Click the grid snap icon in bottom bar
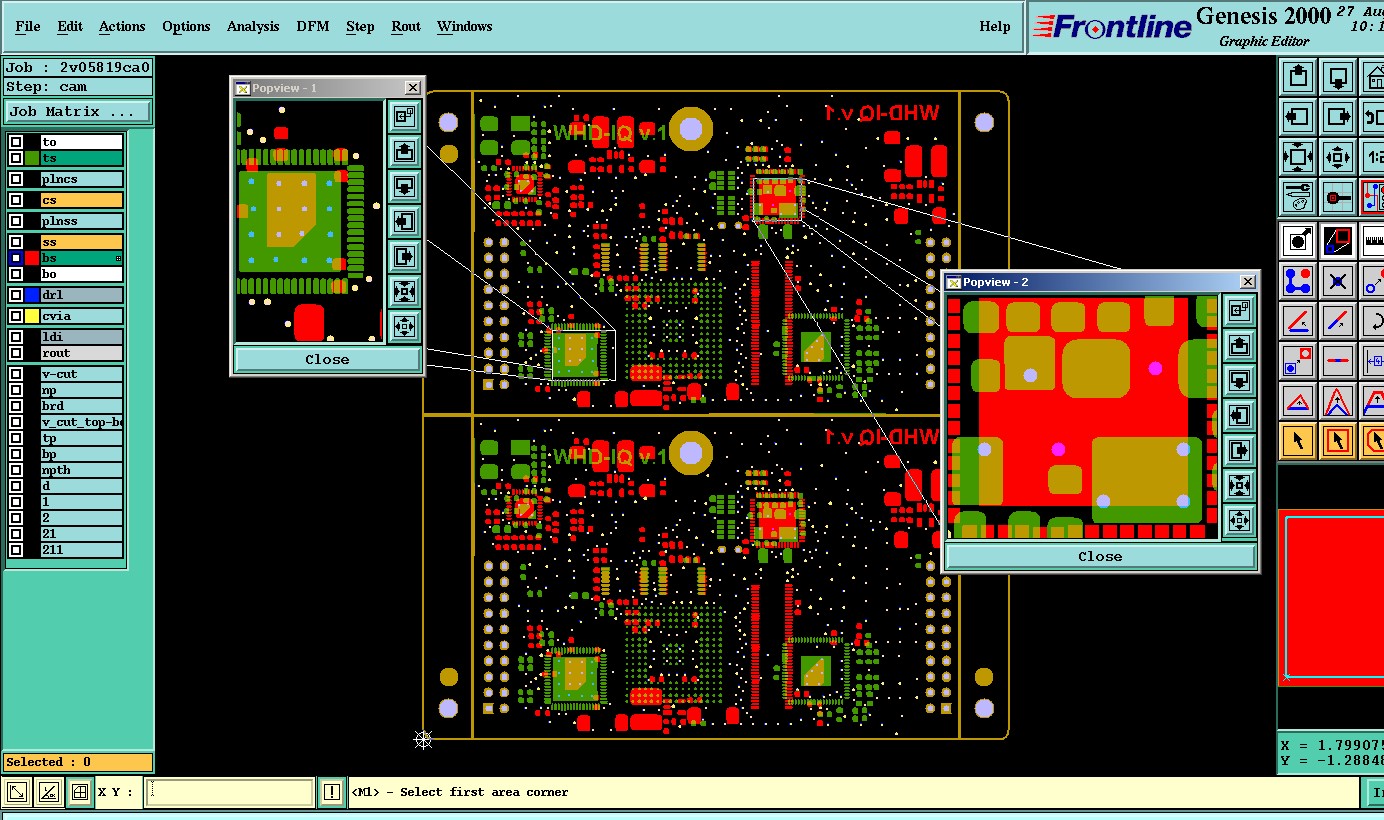 click(79, 793)
